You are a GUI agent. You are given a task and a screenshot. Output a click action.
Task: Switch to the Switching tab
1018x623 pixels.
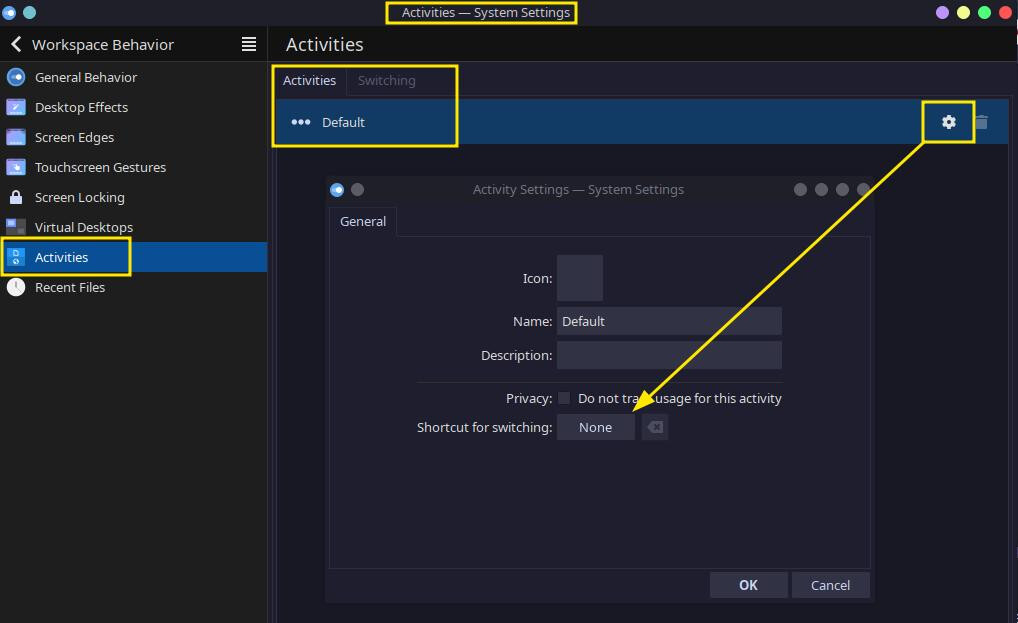pos(386,80)
